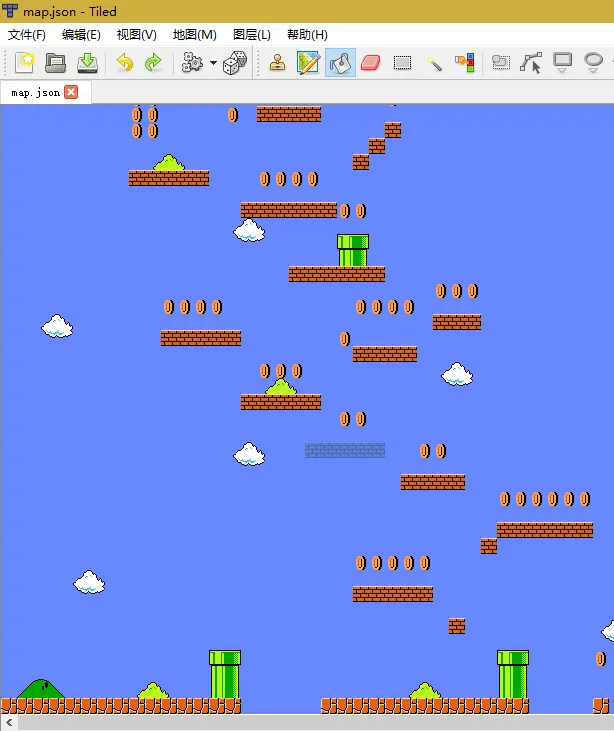Open a file with the folder icon
Screen dimensions: 614x731
pos(55,62)
